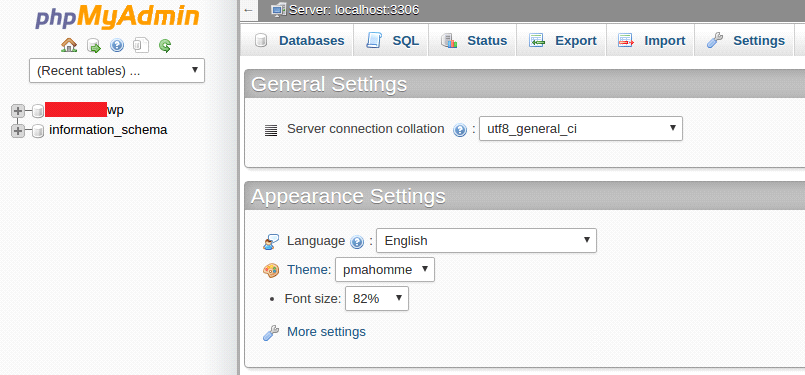Open the Language dropdown showing English

click(x=486, y=240)
